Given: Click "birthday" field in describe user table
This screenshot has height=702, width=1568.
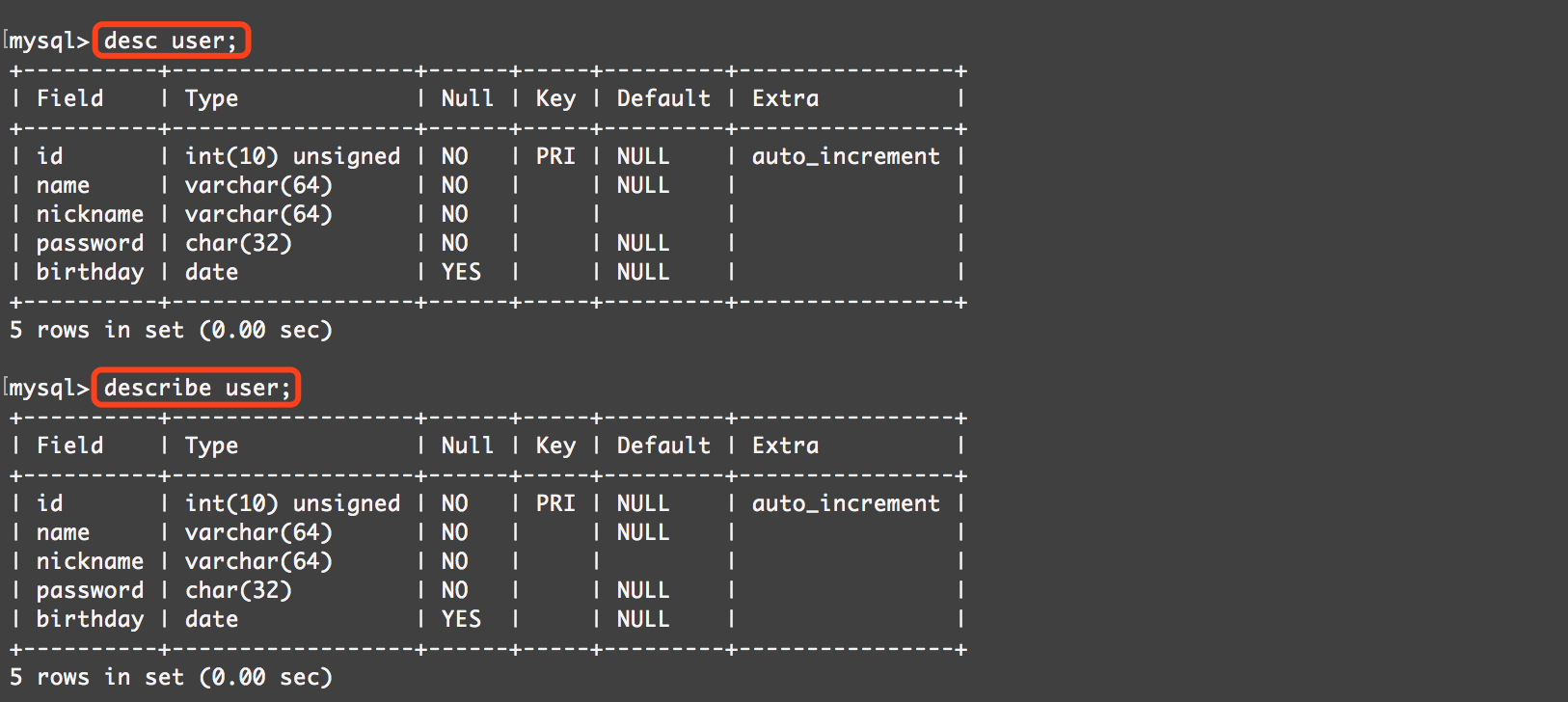Looking at the screenshot, I should tap(90, 619).
